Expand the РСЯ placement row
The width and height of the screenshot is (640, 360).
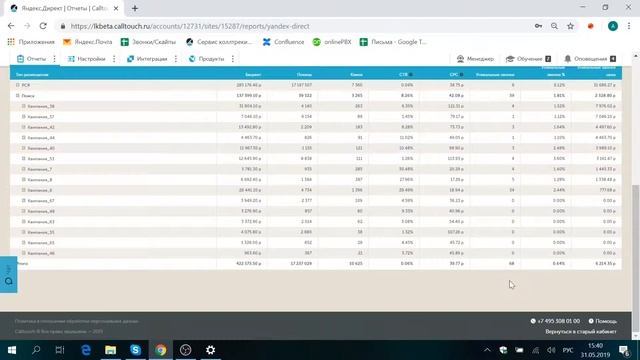click(18, 85)
